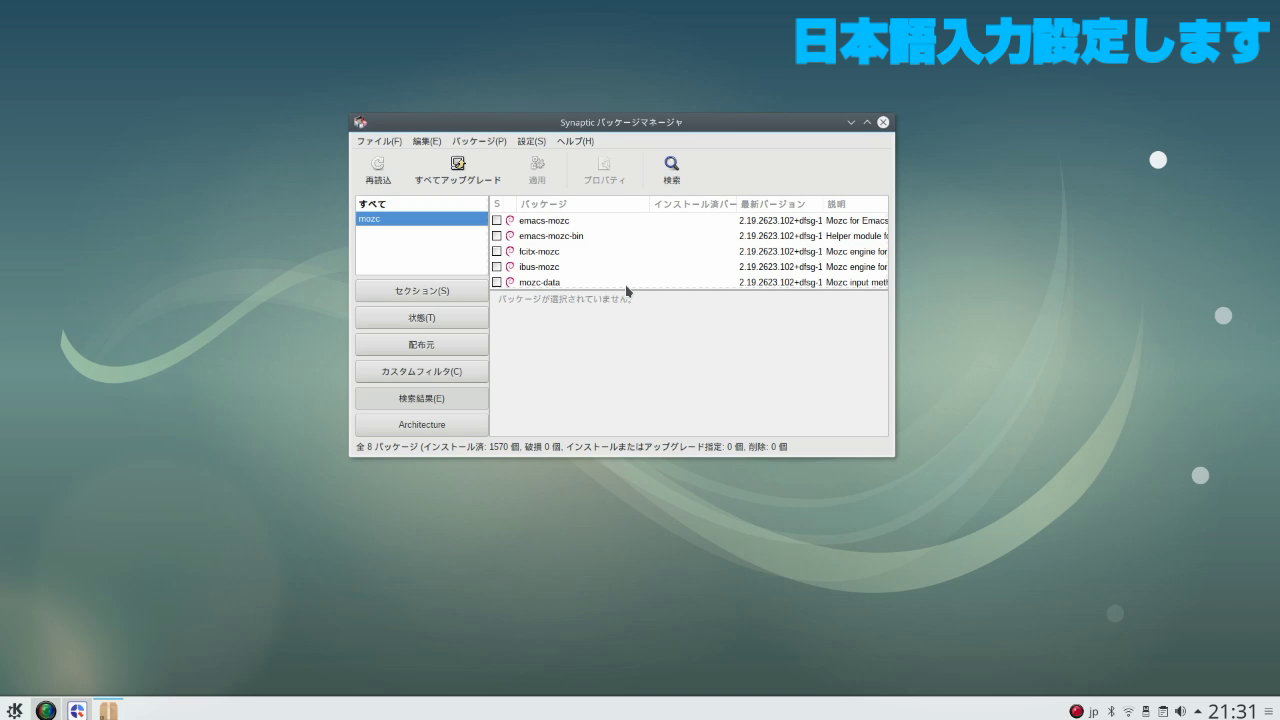Open the volume speaker tray icon
Image resolution: width=1280 pixels, height=720 pixels.
1180,712
